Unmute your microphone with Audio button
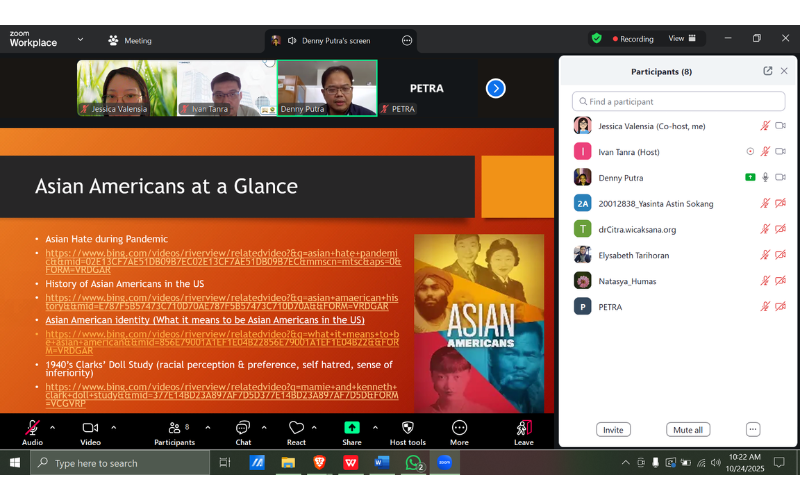This screenshot has height=500, width=800. click(x=32, y=428)
